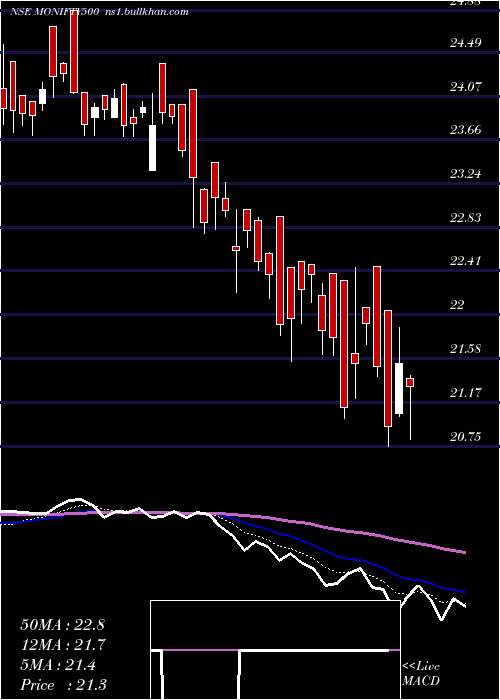Click the final small red candlestick
500x700 pixels.
[x=410, y=382]
